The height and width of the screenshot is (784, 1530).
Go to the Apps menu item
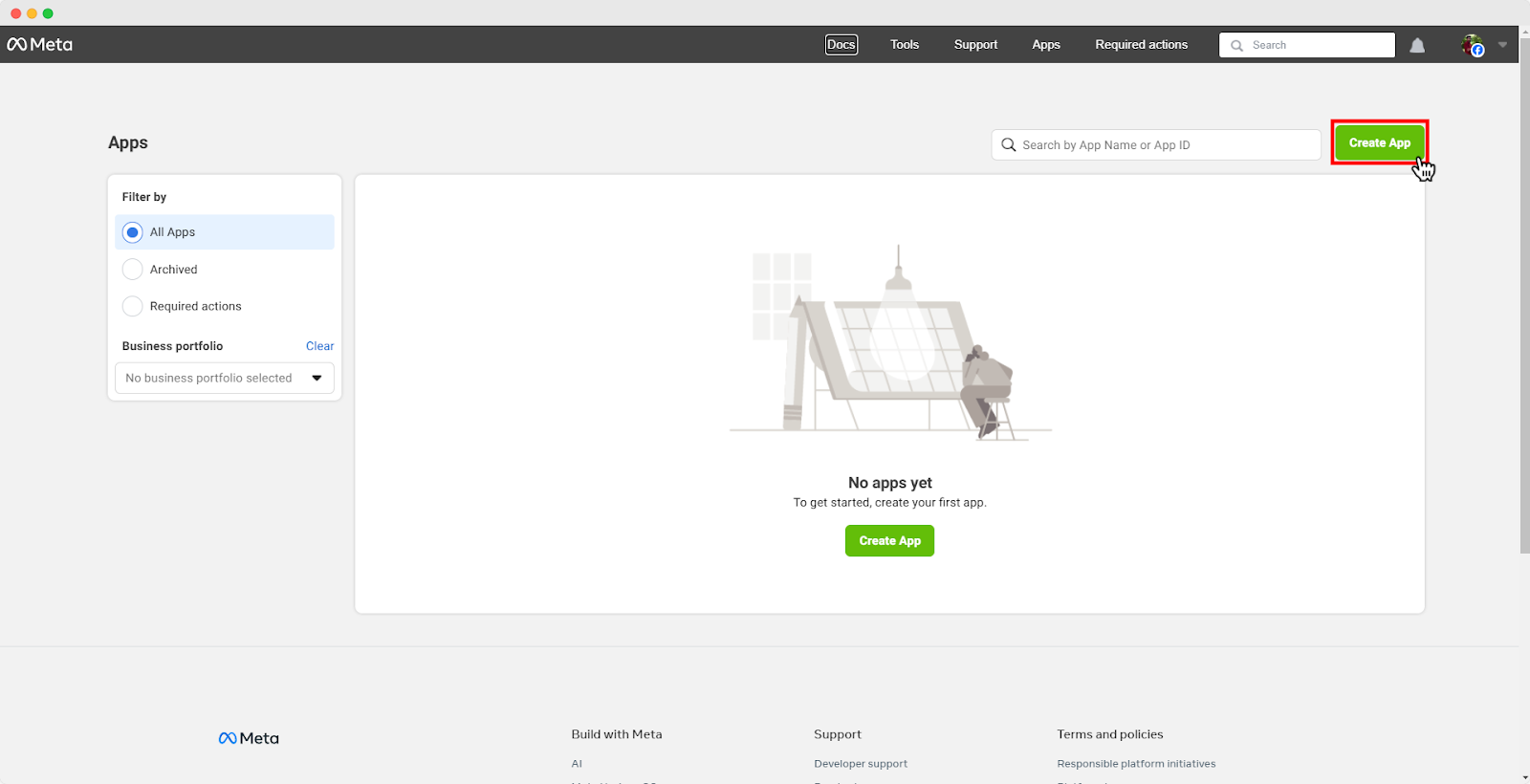1046,45
